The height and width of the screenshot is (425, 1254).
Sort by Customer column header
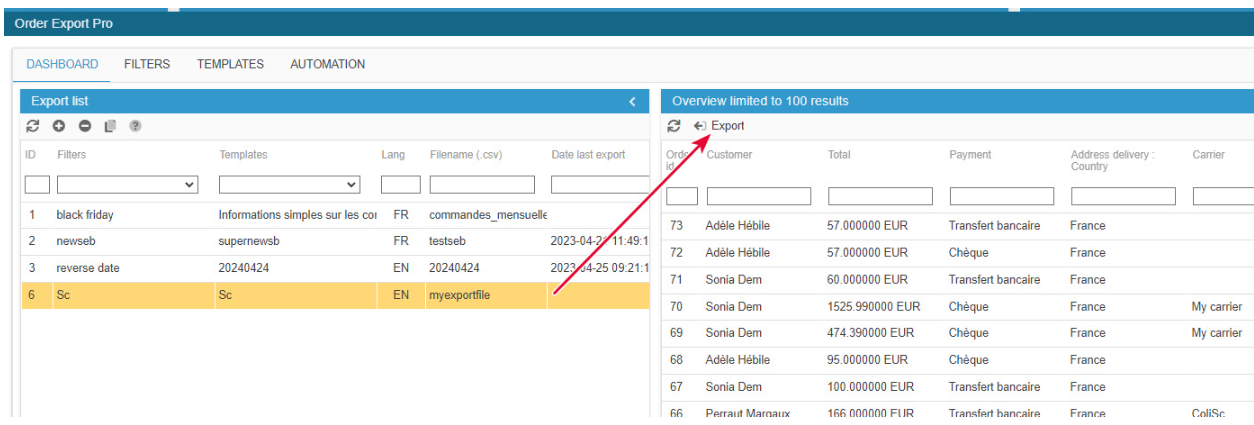(729, 155)
